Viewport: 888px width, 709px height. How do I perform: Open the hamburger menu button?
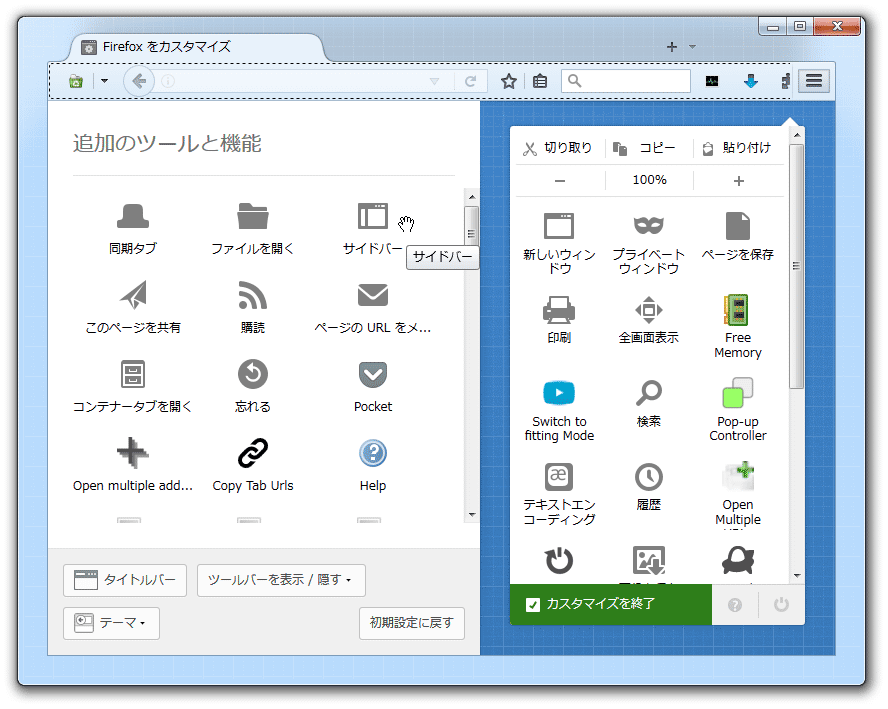814,81
